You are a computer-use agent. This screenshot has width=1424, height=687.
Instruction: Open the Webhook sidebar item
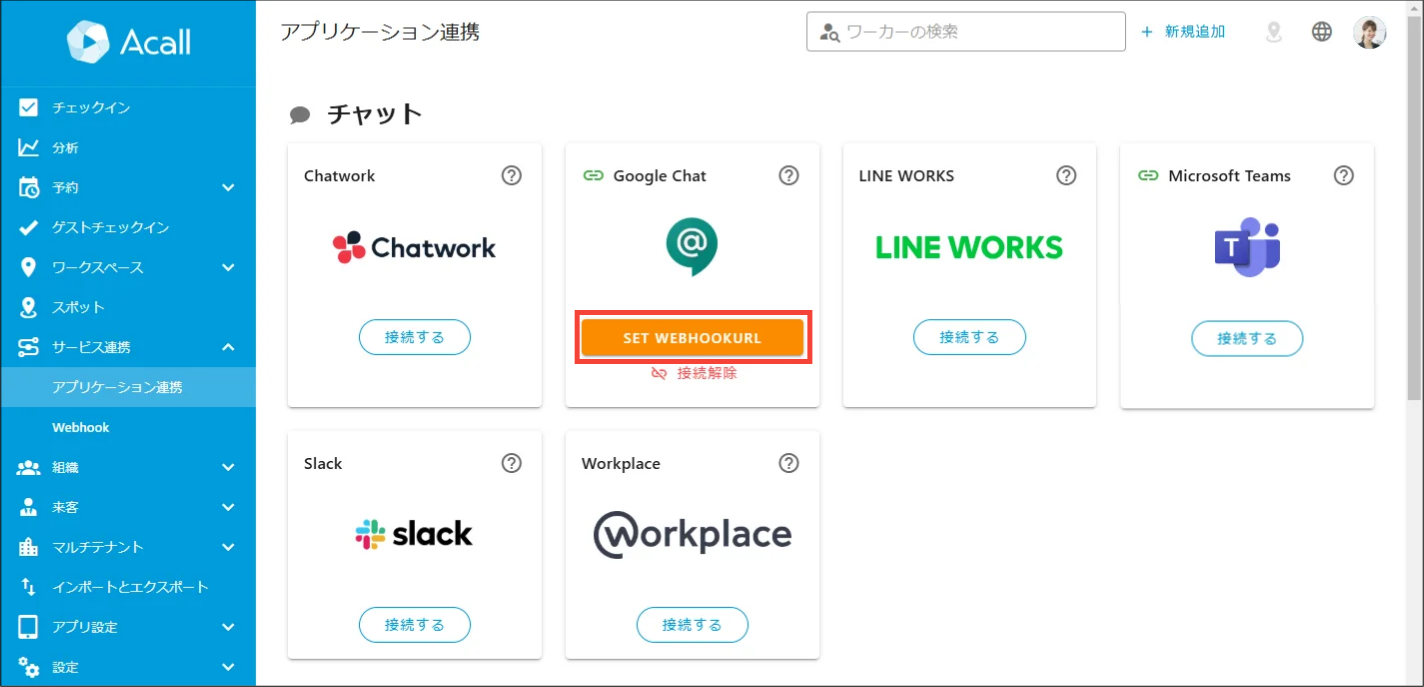click(128, 427)
